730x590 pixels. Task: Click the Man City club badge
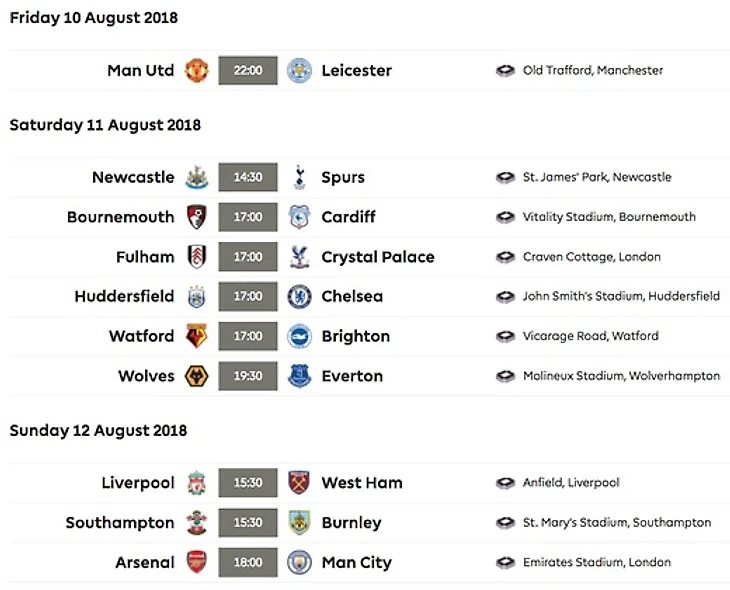click(x=298, y=563)
